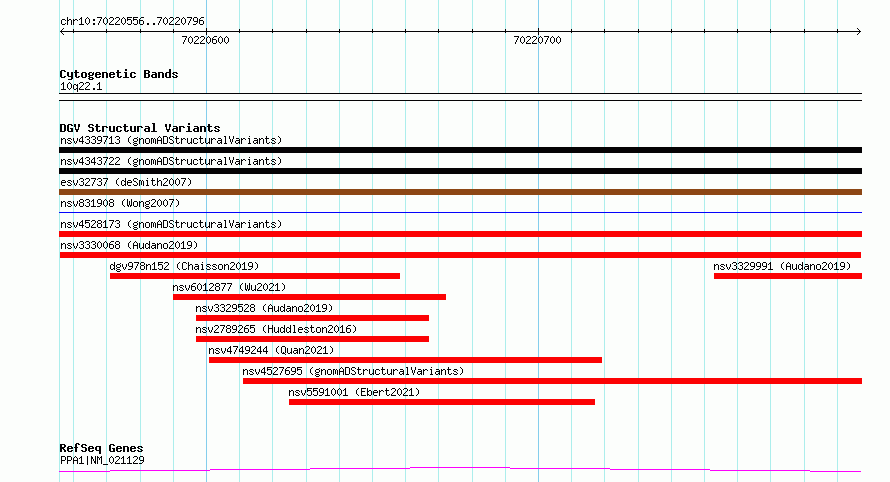The height and width of the screenshot is (482, 890).
Task: Select the black bar under nsv4343722
Action: [x=460, y=171]
